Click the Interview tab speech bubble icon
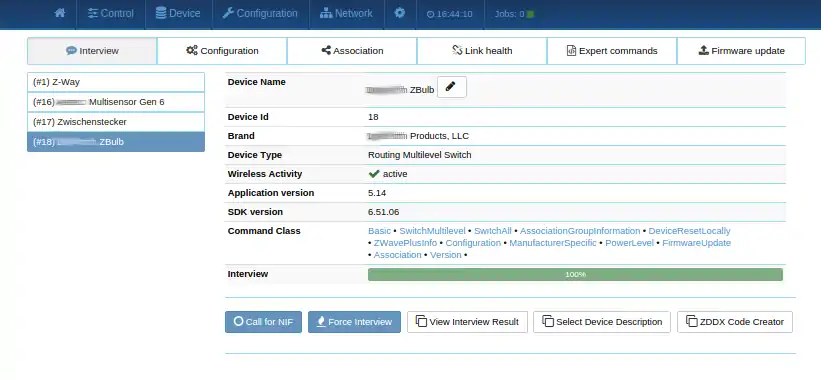 pos(71,51)
